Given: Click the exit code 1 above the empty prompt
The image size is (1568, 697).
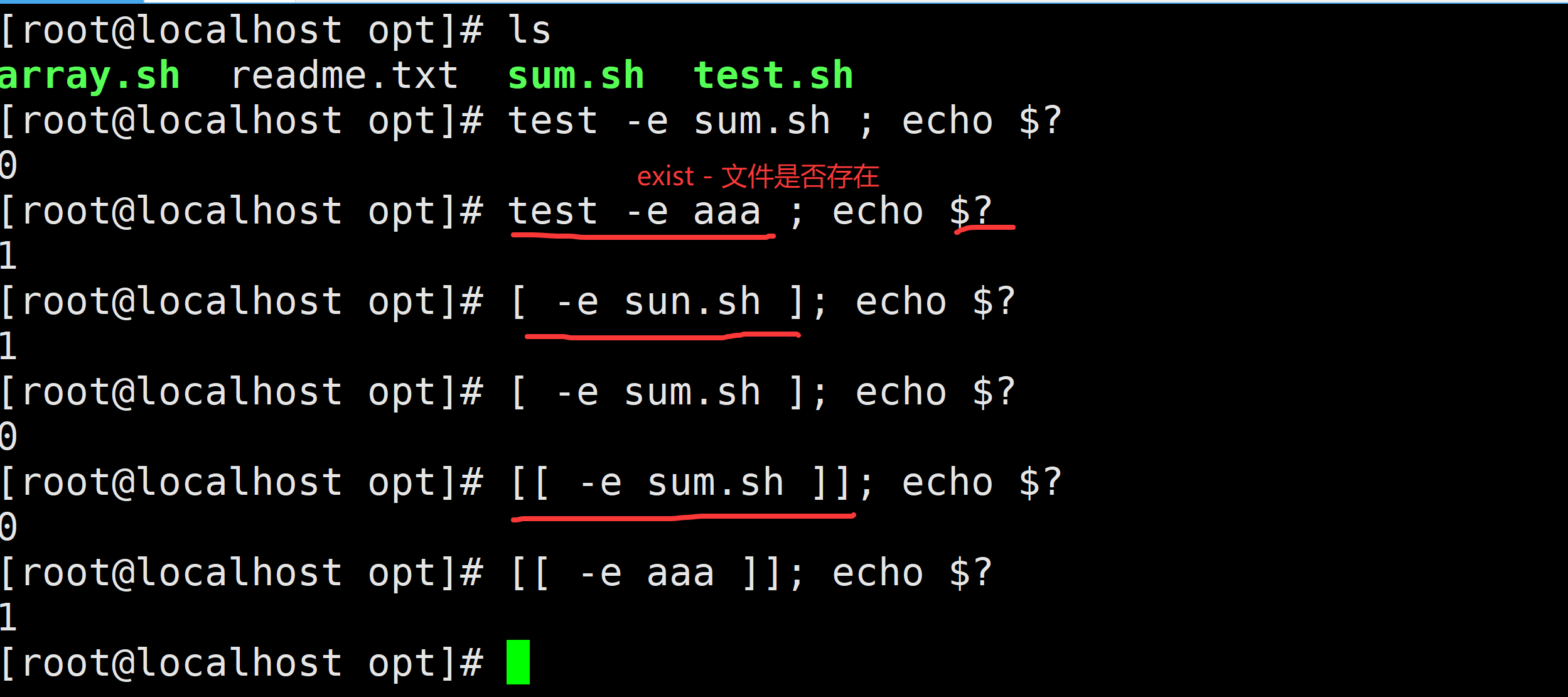Looking at the screenshot, I should 8,618.
